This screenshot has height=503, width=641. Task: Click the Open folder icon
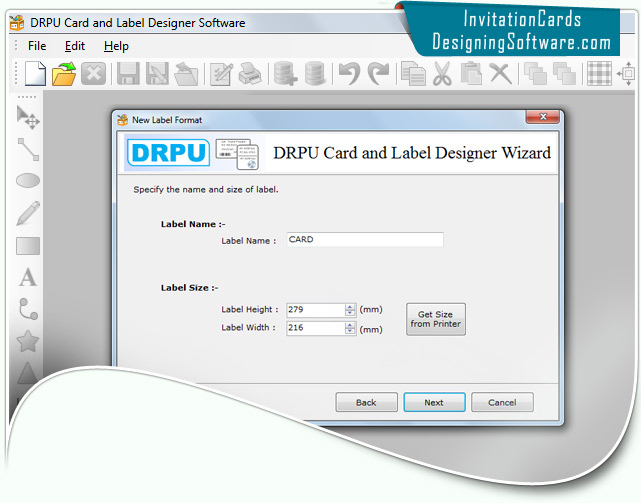[x=64, y=73]
